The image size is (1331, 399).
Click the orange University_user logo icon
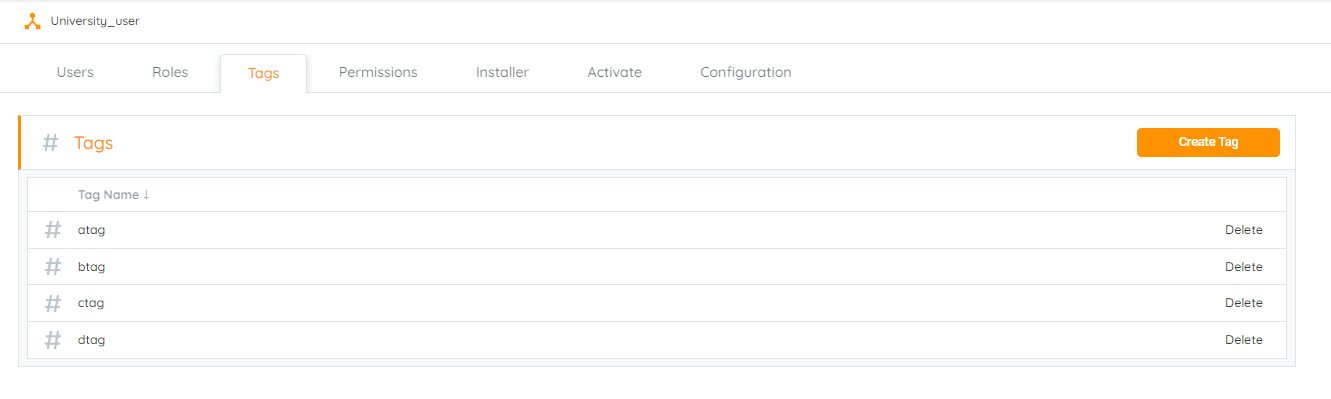[x=32, y=21]
